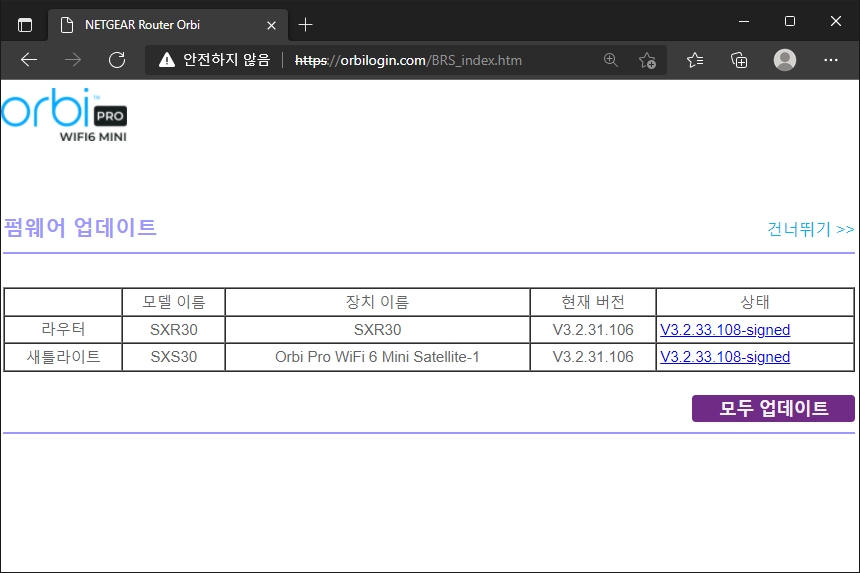Click the 현재 버전 column header
This screenshot has height=573, width=860.
point(593,302)
